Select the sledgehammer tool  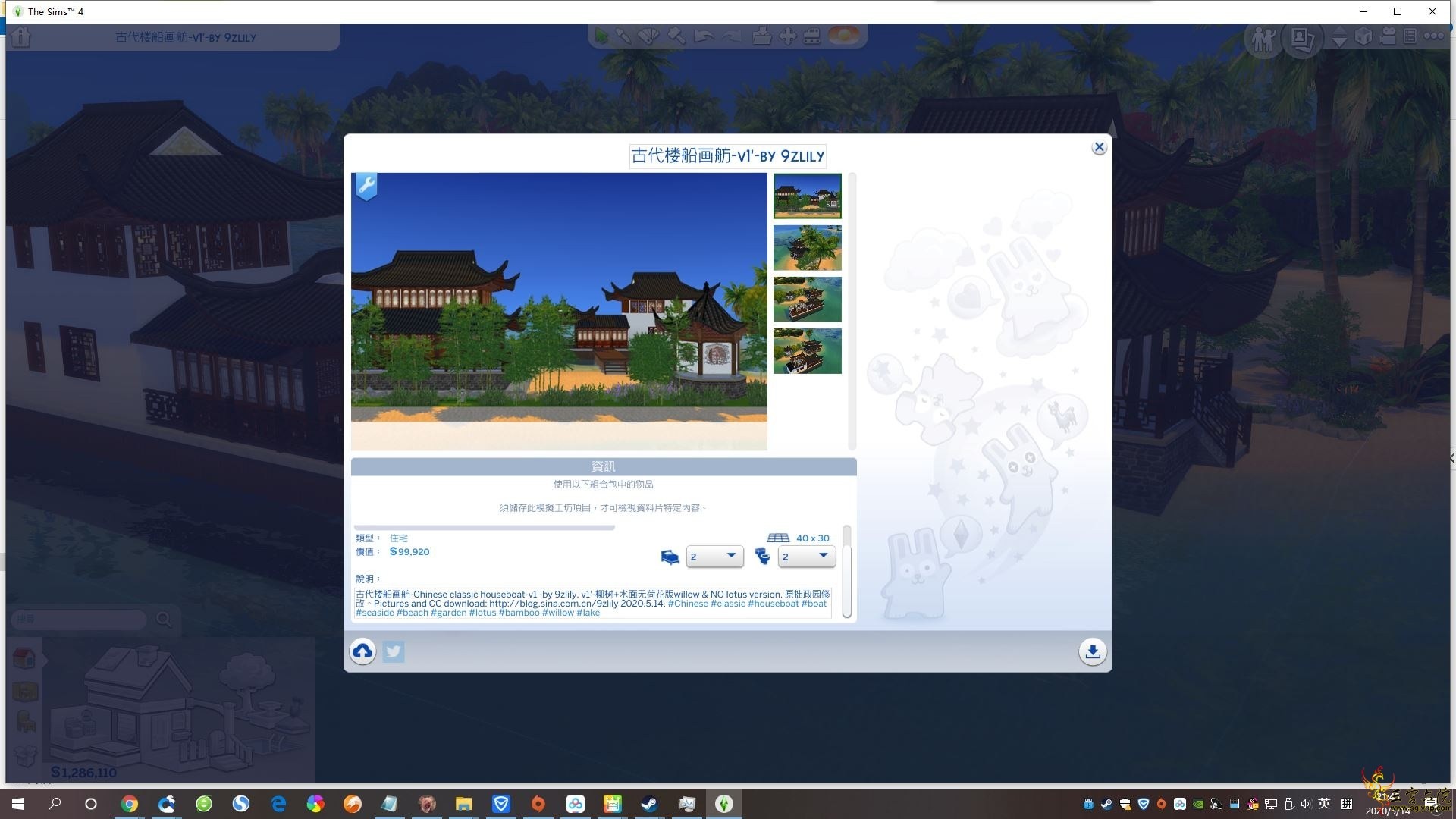tap(676, 36)
